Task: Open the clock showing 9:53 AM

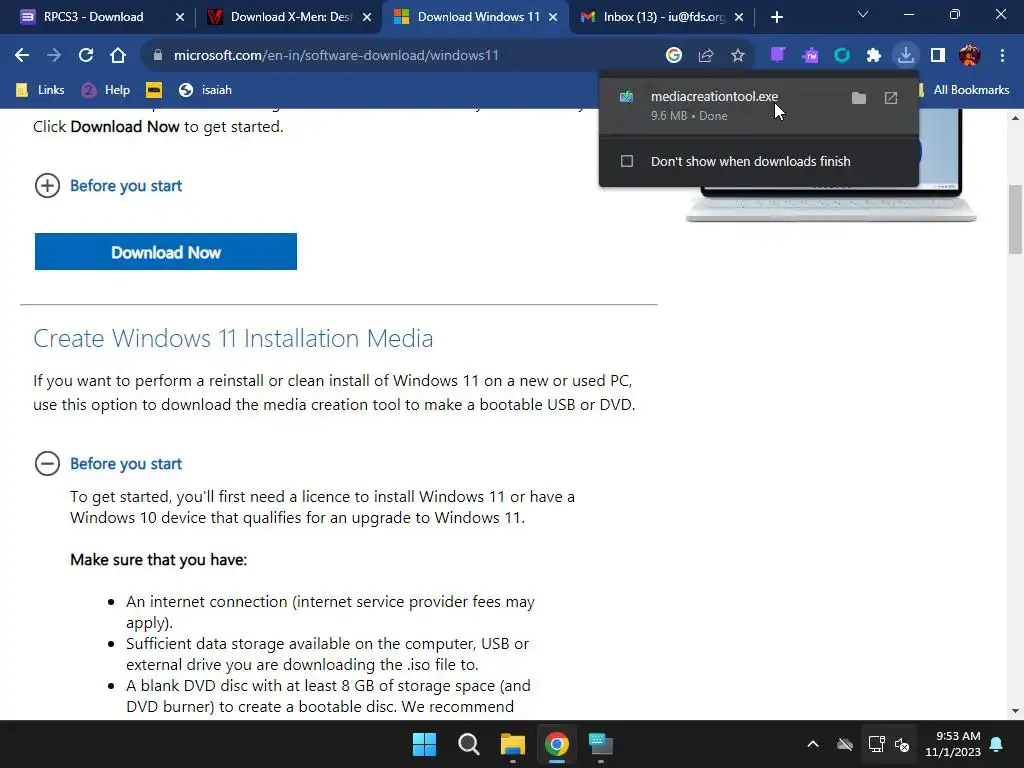Action: coord(953,744)
